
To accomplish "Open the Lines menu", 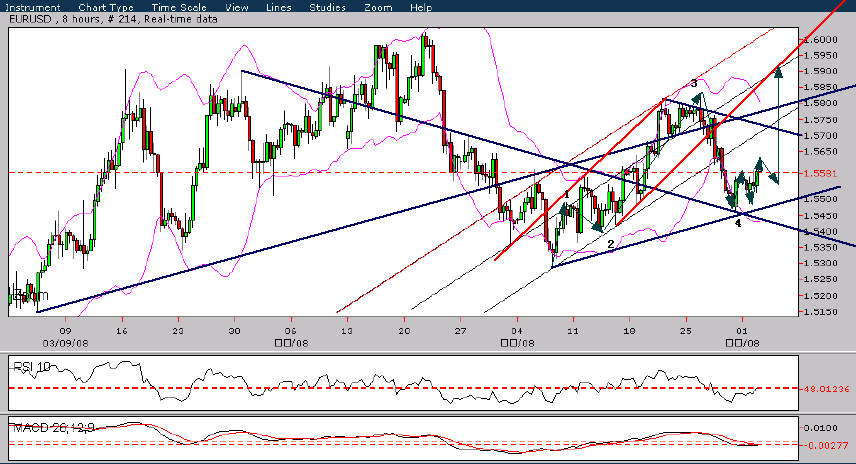I will [x=278, y=8].
